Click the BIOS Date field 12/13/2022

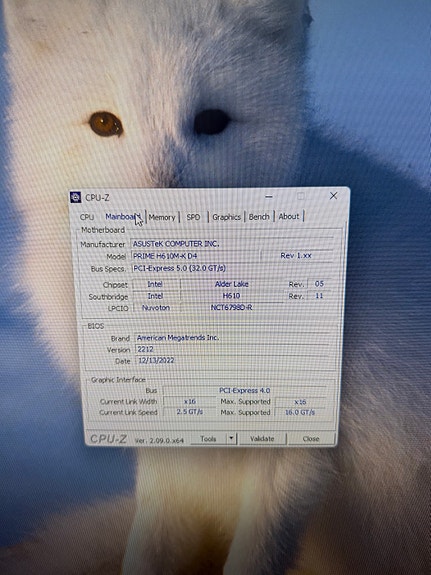point(232,360)
